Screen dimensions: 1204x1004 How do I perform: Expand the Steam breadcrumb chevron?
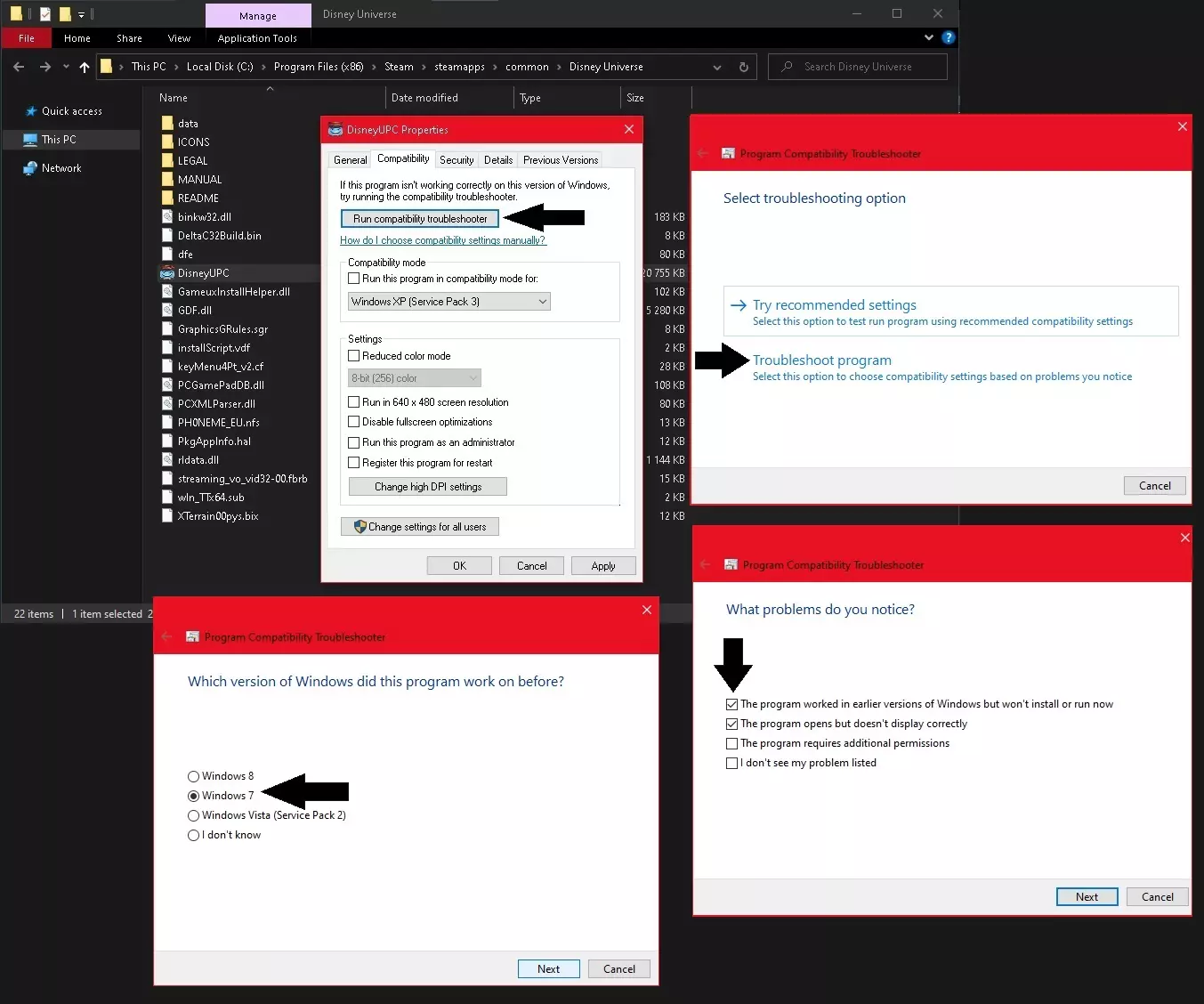pyautogui.click(x=424, y=67)
